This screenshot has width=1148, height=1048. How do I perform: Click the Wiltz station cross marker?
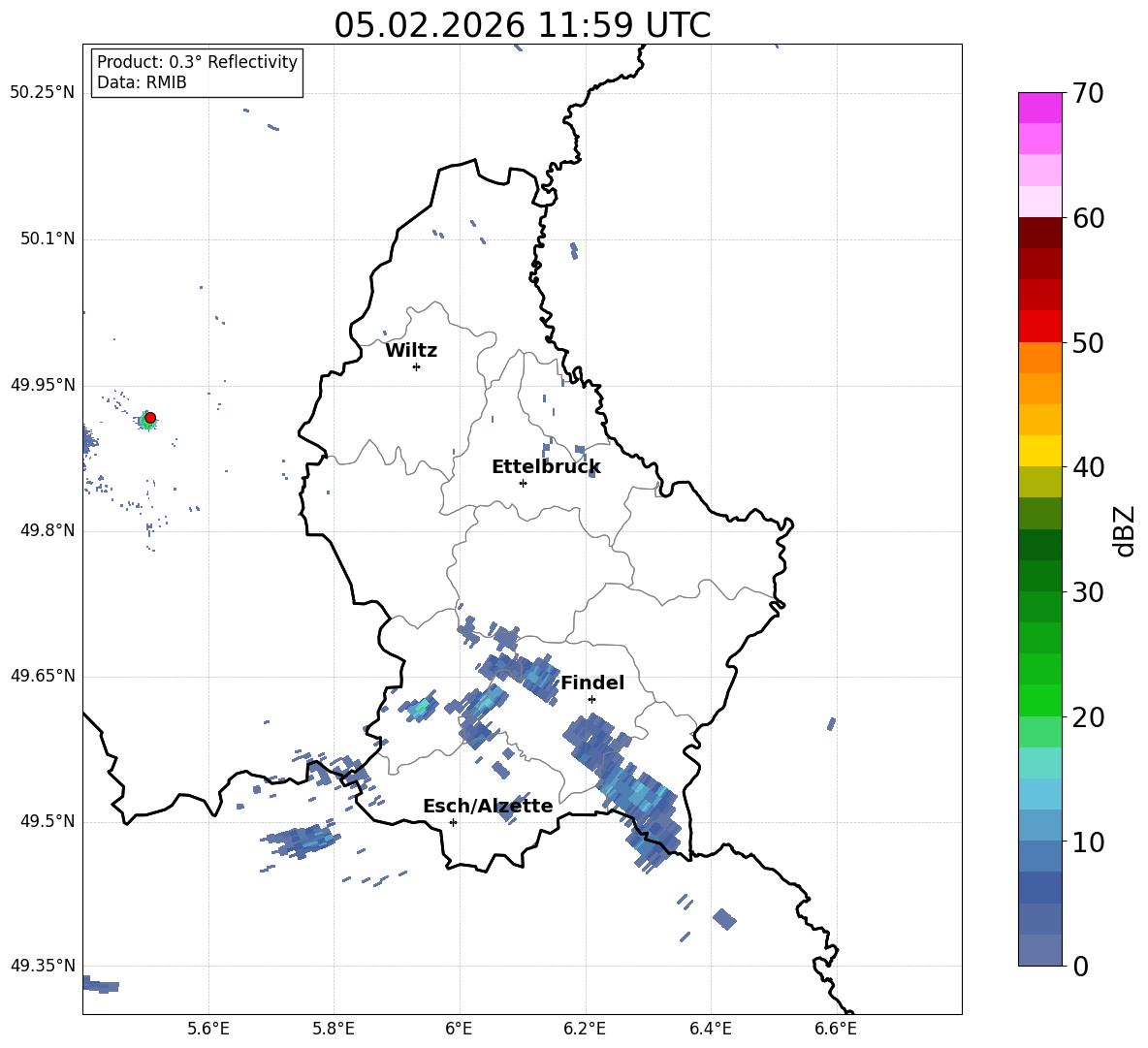(x=417, y=366)
